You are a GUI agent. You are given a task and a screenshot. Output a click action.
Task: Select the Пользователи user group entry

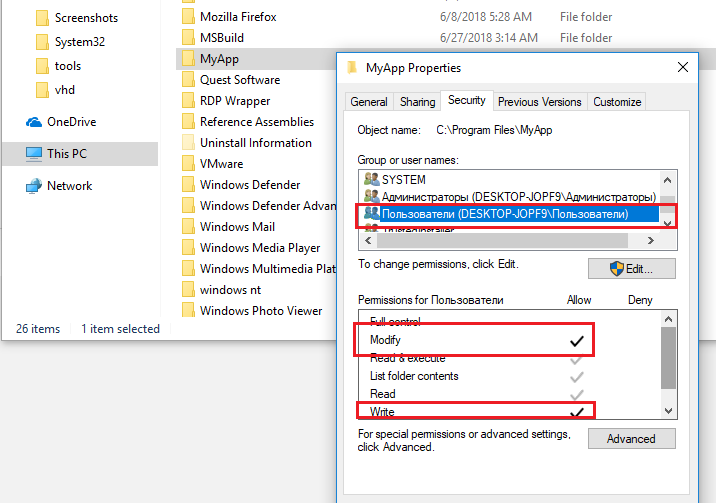tap(507, 214)
